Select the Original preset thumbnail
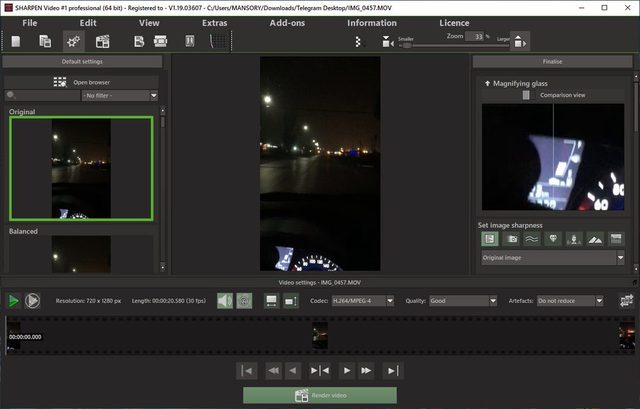Image resolution: width=640 pixels, height=409 pixels. pyautogui.click(x=81, y=168)
